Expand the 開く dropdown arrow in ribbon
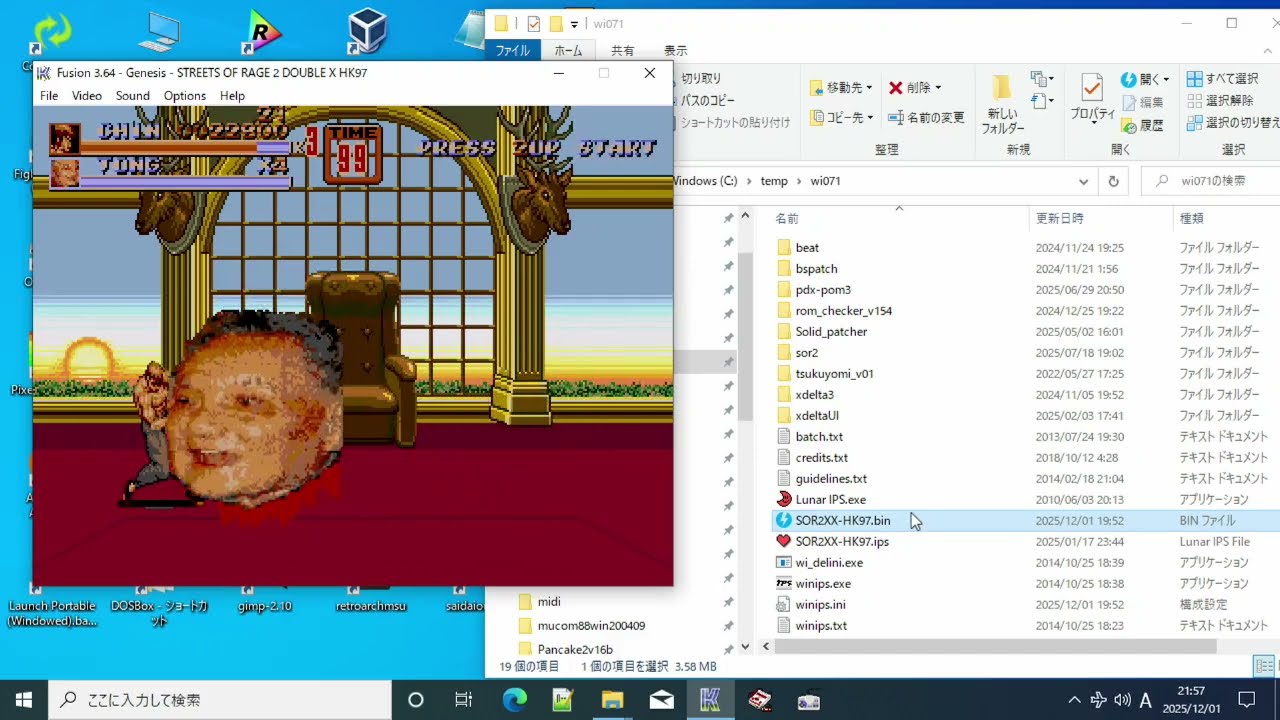Viewport: 1280px width, 720px height. pos(1167,80)
